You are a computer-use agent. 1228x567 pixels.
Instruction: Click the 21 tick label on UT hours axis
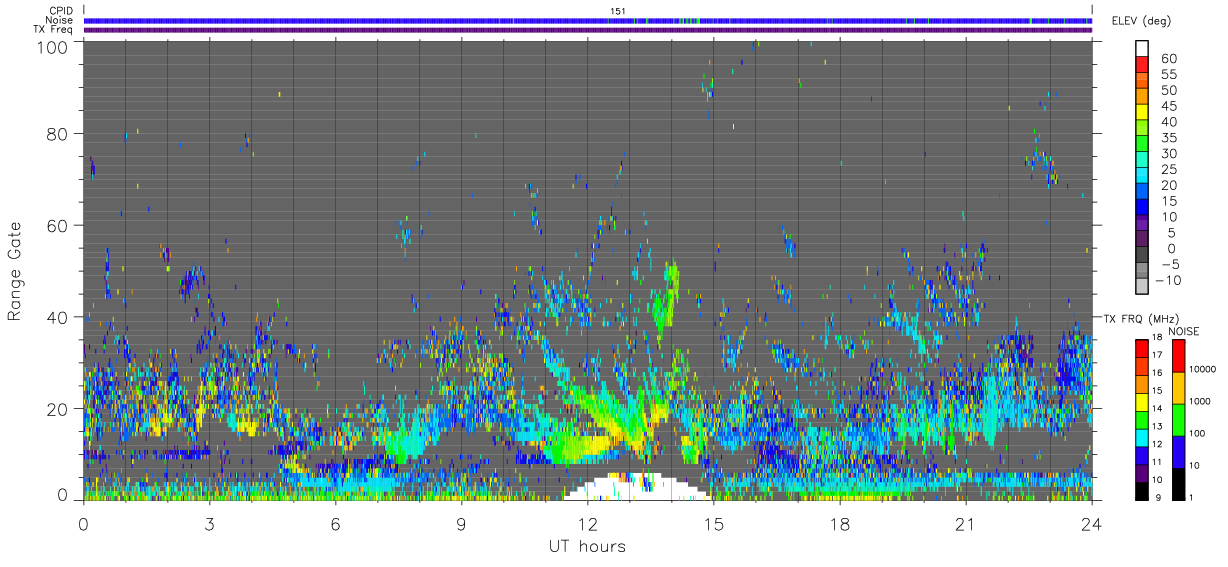(966, 524)
